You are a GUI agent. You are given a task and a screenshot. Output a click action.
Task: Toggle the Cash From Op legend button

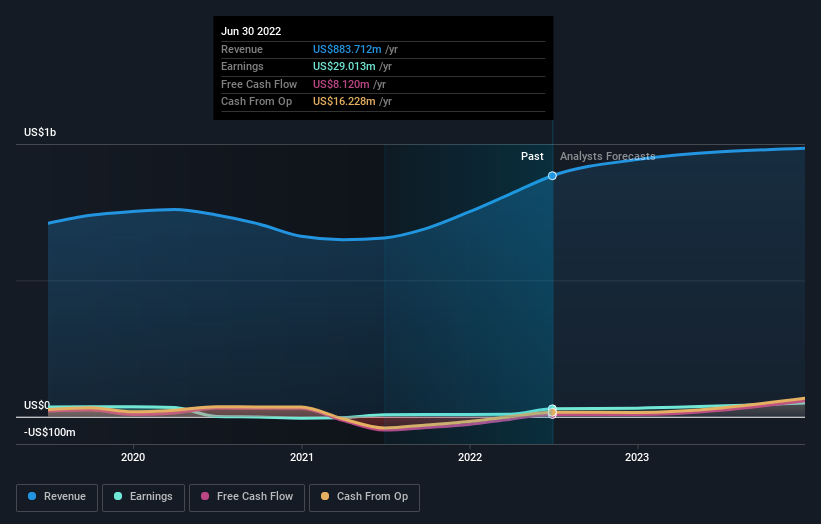pyautogui.click(x=364, y=497)
